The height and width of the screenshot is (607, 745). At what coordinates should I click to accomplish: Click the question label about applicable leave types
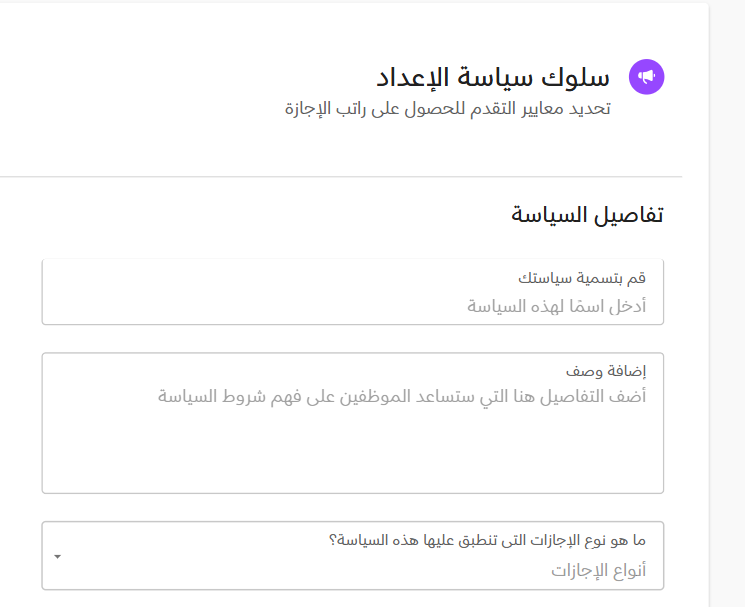pyautogui.click(x=487, y=541)
